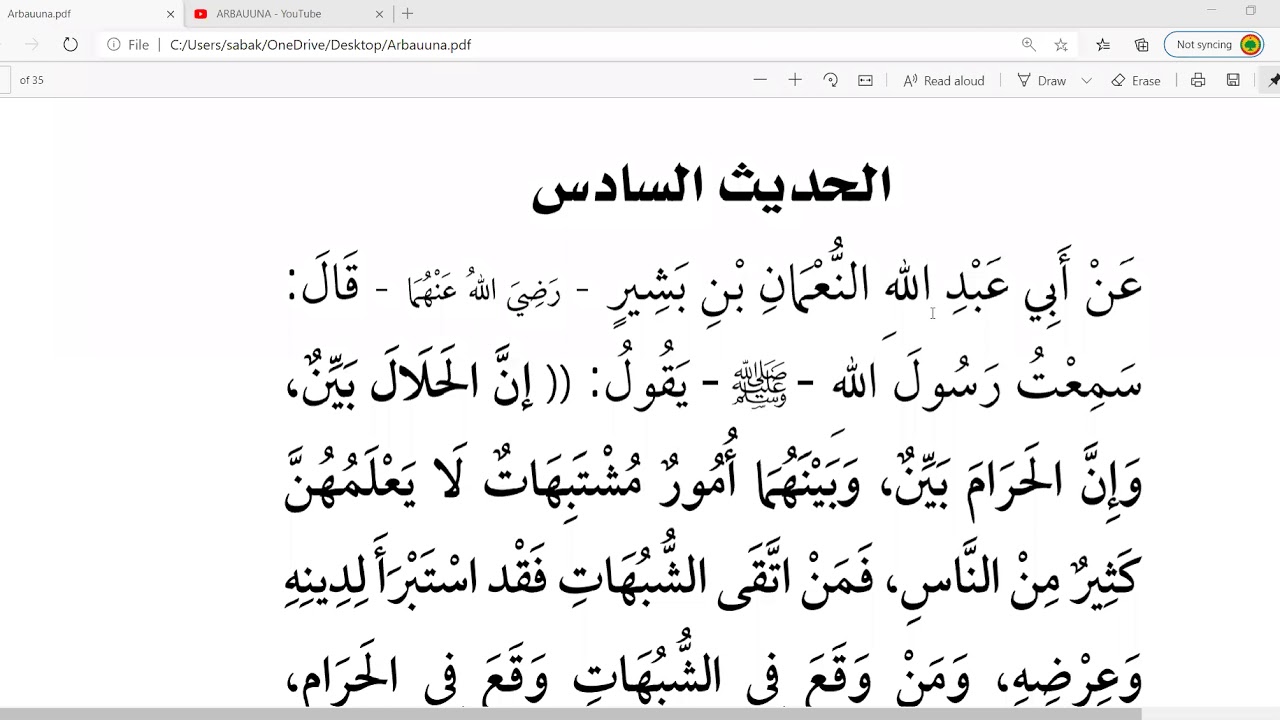Screen dimensions: 1280x720
Task: Open the browser zoom magnifier
Action: pos(1028,45)
